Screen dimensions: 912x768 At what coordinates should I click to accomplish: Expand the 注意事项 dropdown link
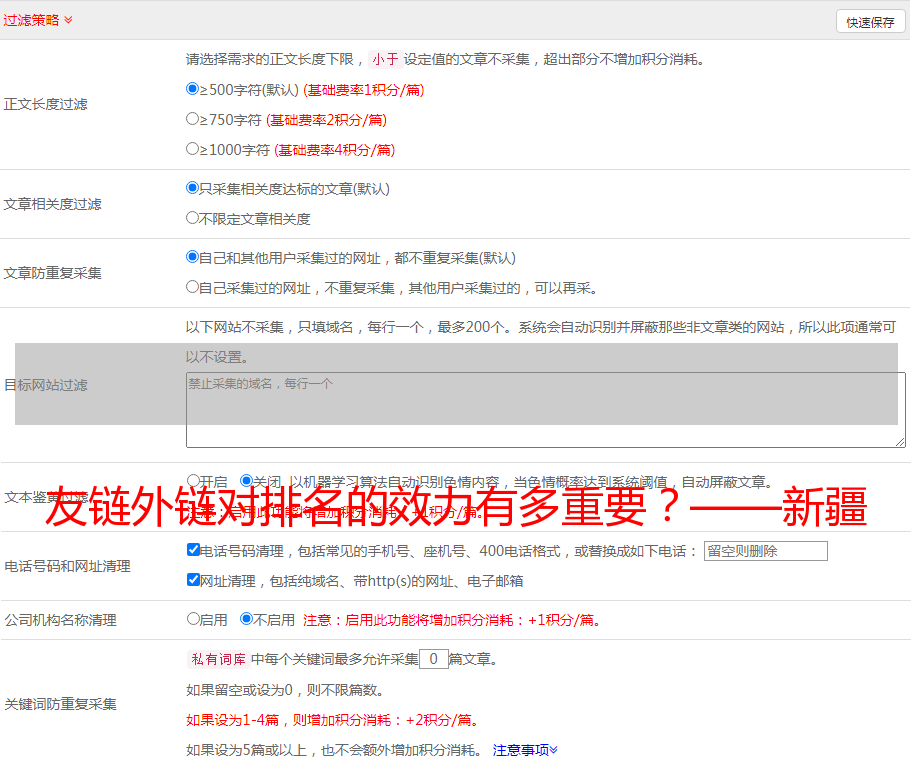click(525, 750)
